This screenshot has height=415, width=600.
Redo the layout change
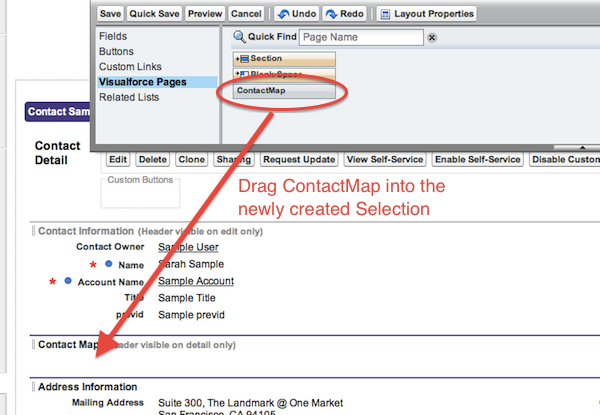click(344, 14)
